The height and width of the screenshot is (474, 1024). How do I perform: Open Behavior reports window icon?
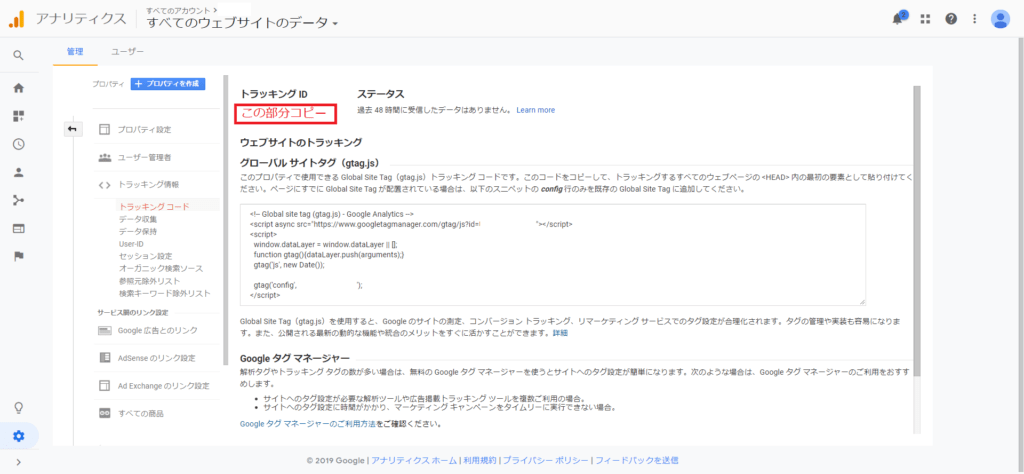(x=18, y=229)
